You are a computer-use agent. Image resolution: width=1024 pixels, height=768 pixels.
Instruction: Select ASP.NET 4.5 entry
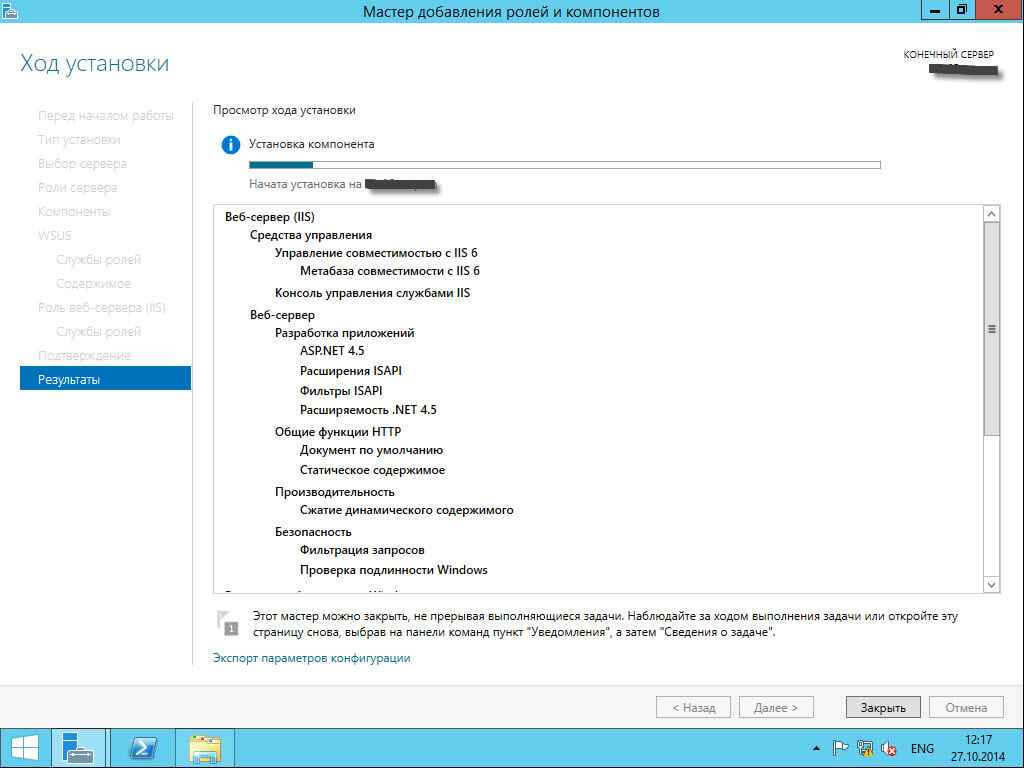332,351
